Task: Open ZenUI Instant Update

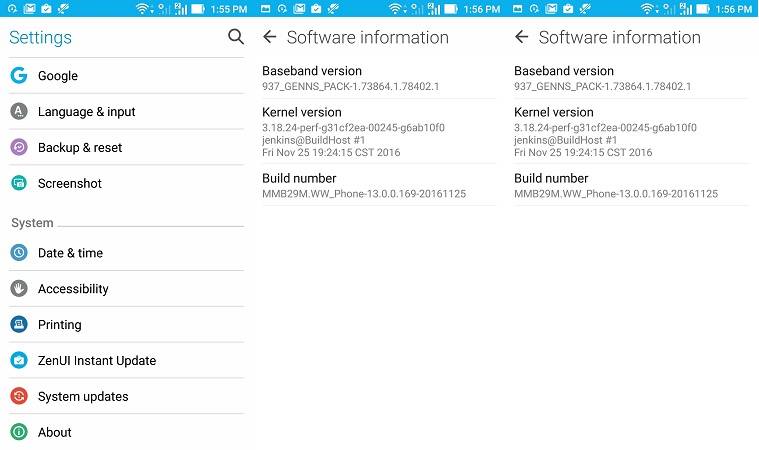Action: tap(126, 360)
